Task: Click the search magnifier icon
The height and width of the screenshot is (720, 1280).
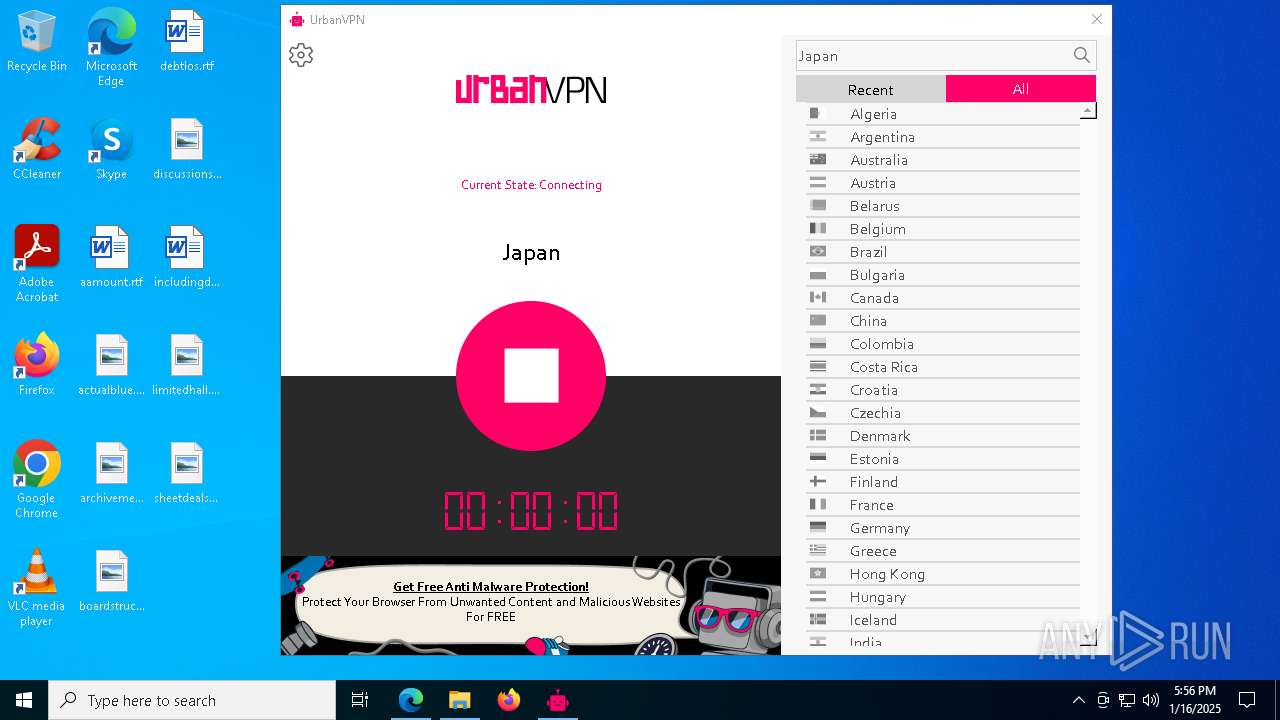Action: pos(1081,56)
